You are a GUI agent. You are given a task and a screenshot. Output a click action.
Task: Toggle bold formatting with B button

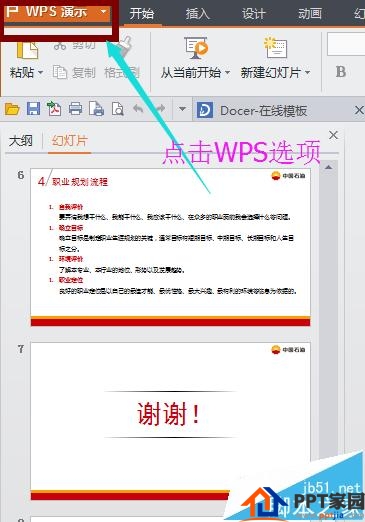[341, 72]
